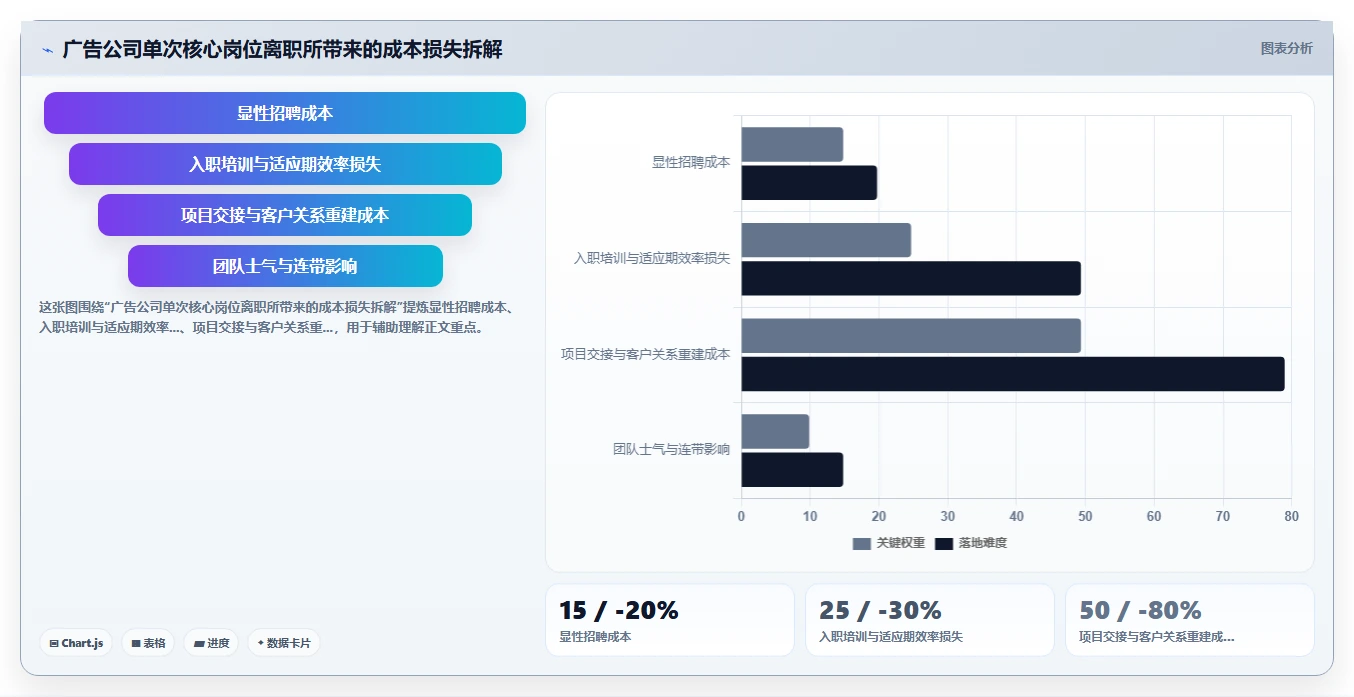The height and width of the screenshot is (697, 1354).
Task: Click the chart axis label 团队士气与连带影响
Action: pos(671,450)
